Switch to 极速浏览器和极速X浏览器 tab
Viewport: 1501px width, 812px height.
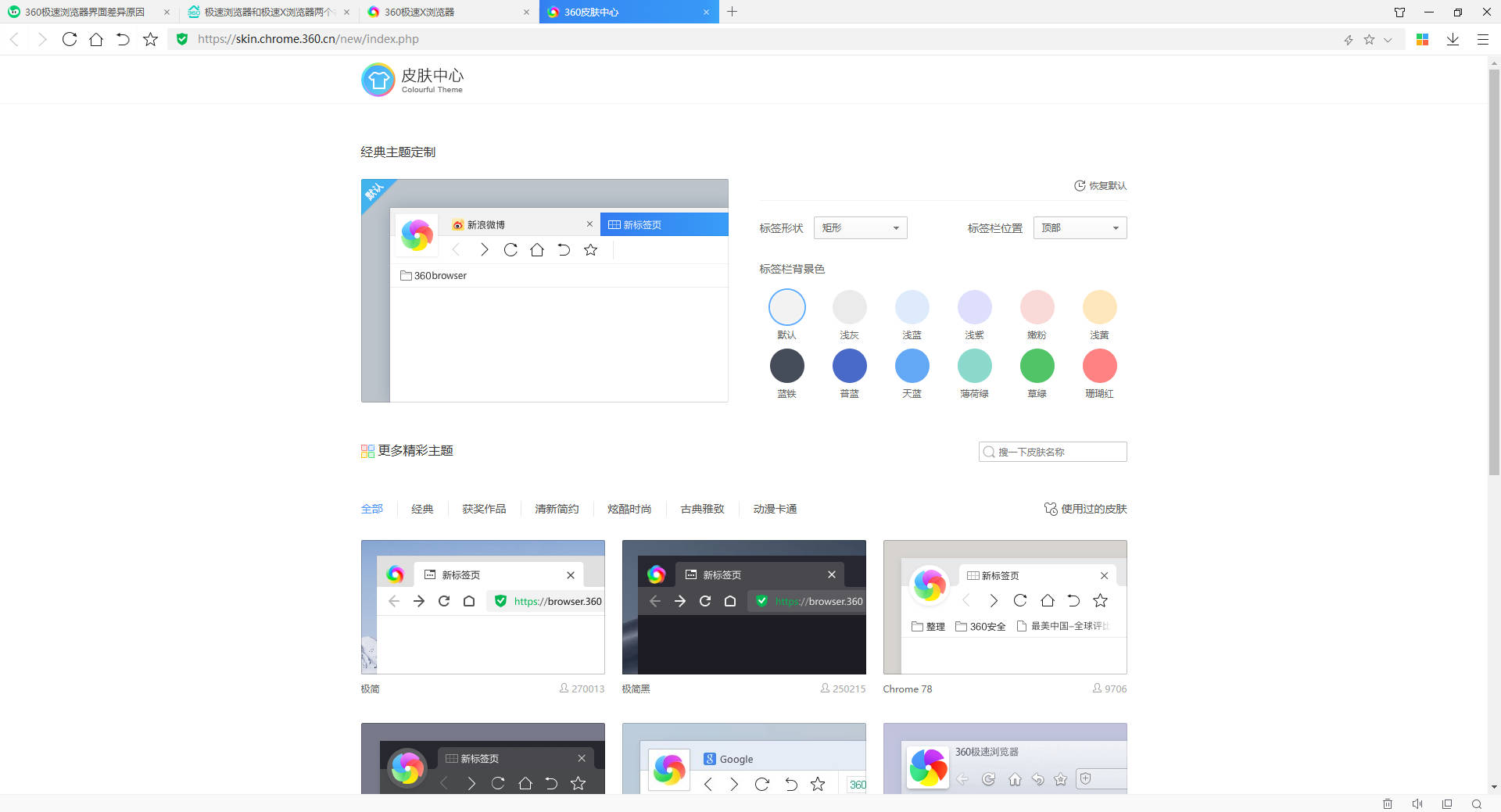coord(270,12)
